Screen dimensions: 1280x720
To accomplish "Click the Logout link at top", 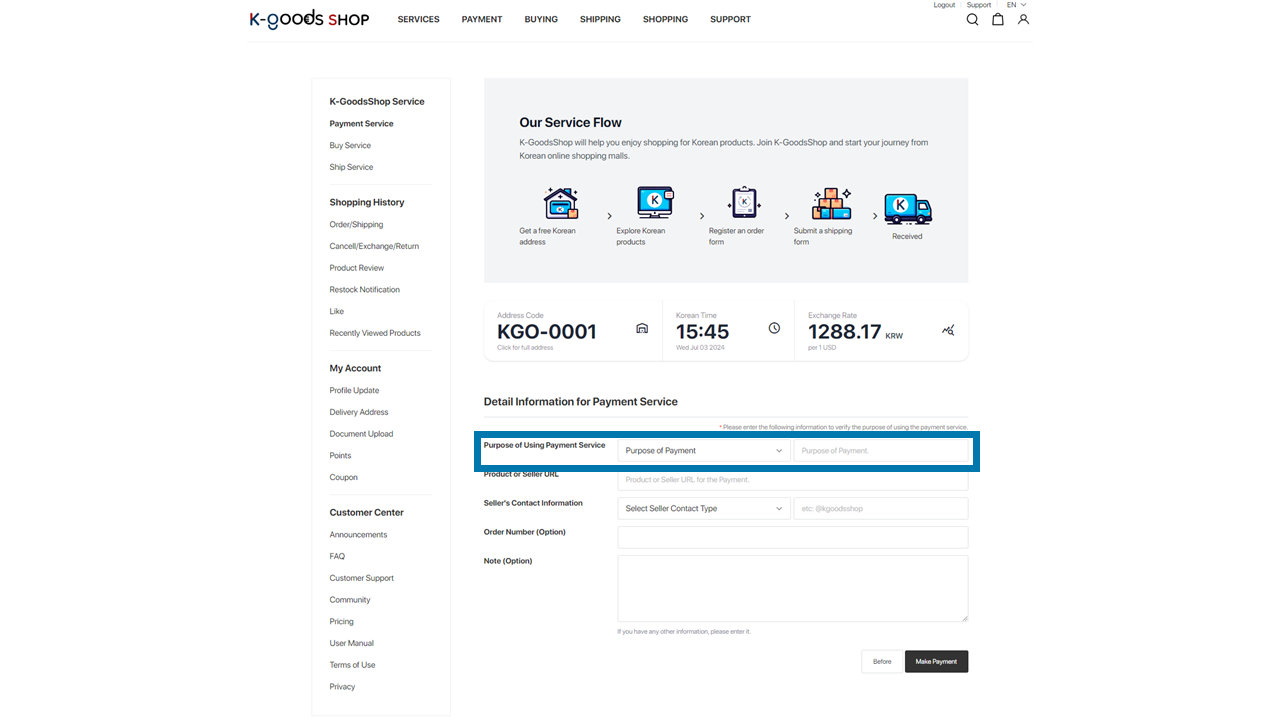I will (x=944, y=5).
